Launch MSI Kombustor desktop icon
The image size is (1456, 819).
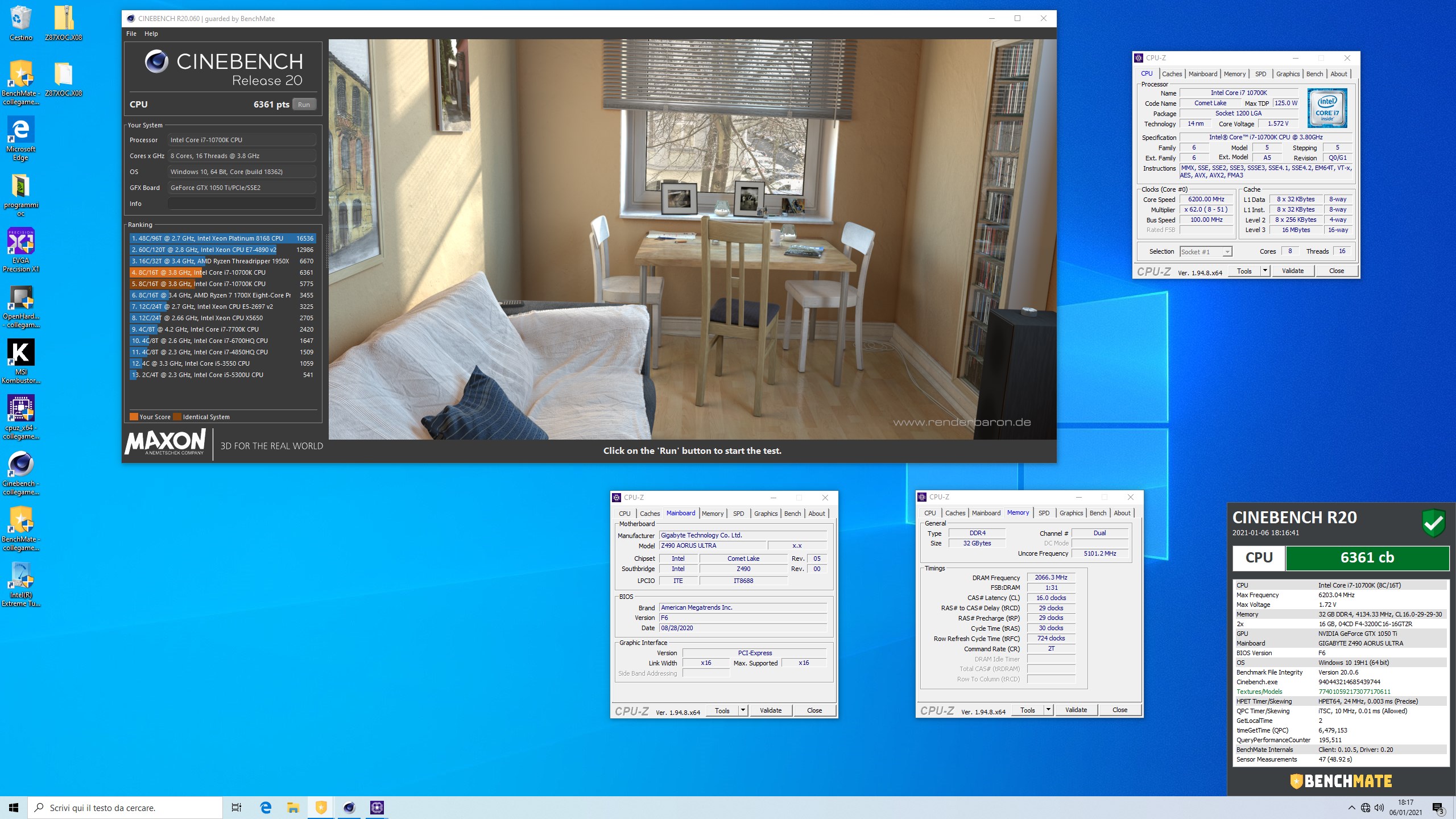pos(20,361)
